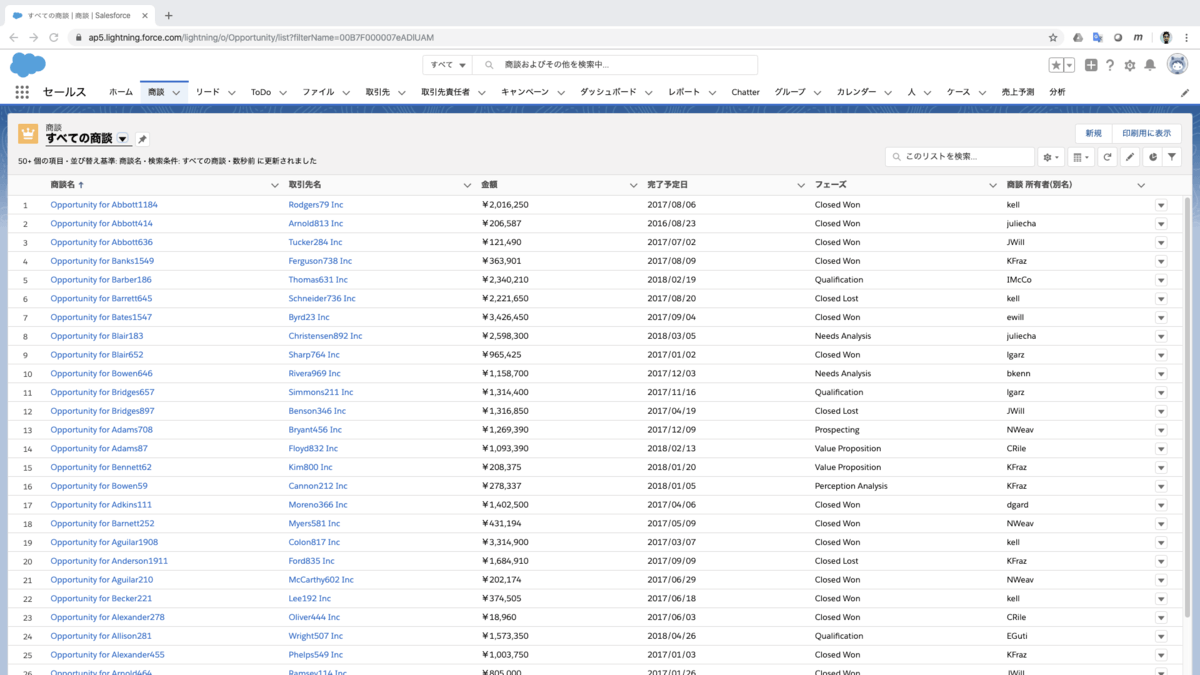Open the notifications bell
Screen dimensions: 1200x675
coord(1150,65)
